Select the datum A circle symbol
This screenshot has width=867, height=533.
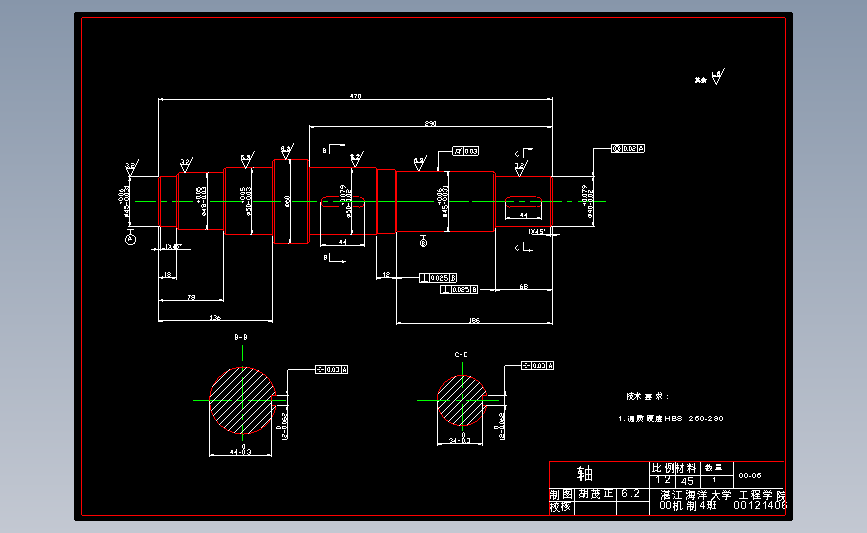(130, 239)
